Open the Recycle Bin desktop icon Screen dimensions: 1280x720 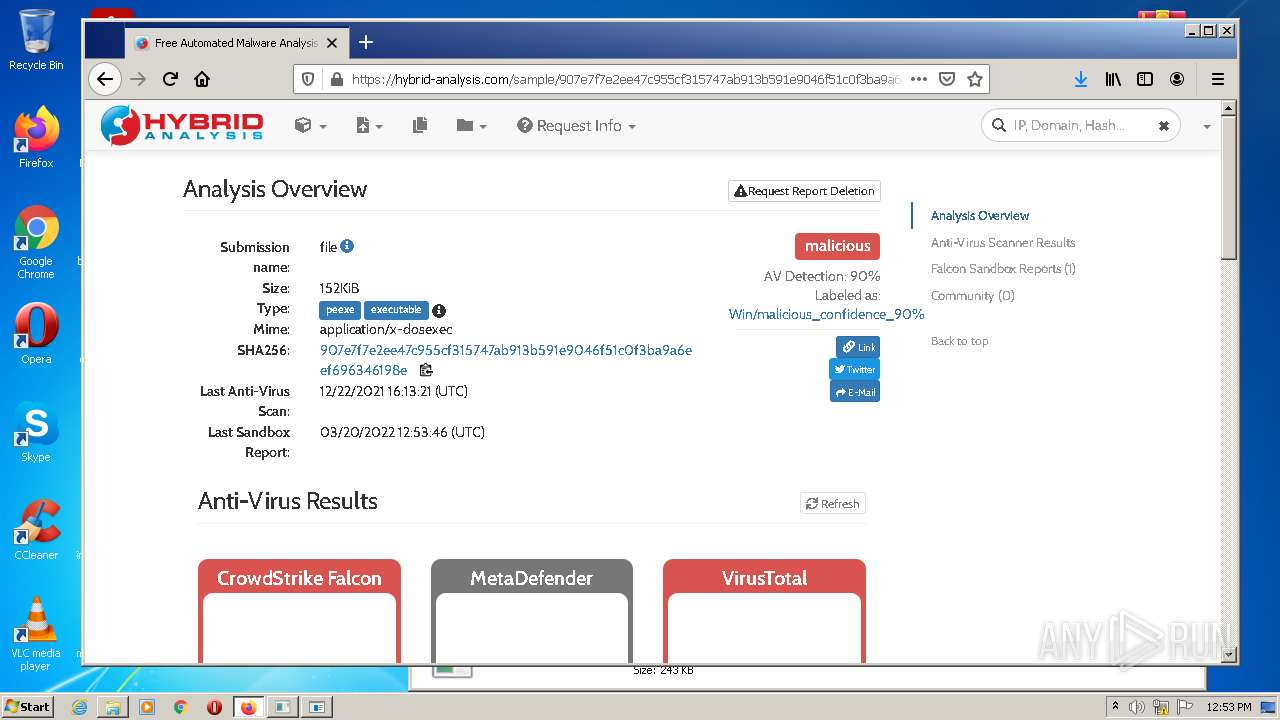point(36,40)
